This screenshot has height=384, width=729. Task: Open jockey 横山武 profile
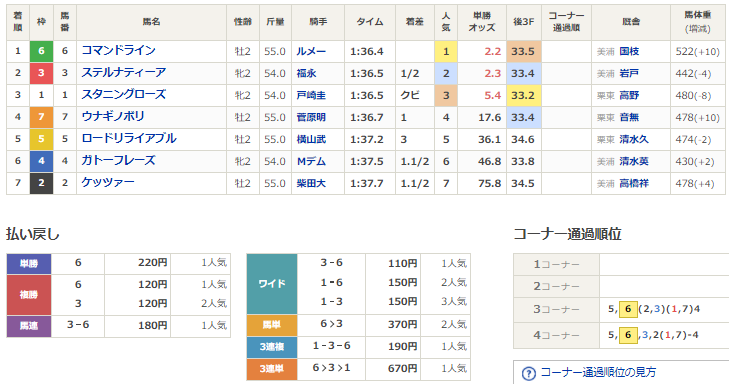pos(311,139)
